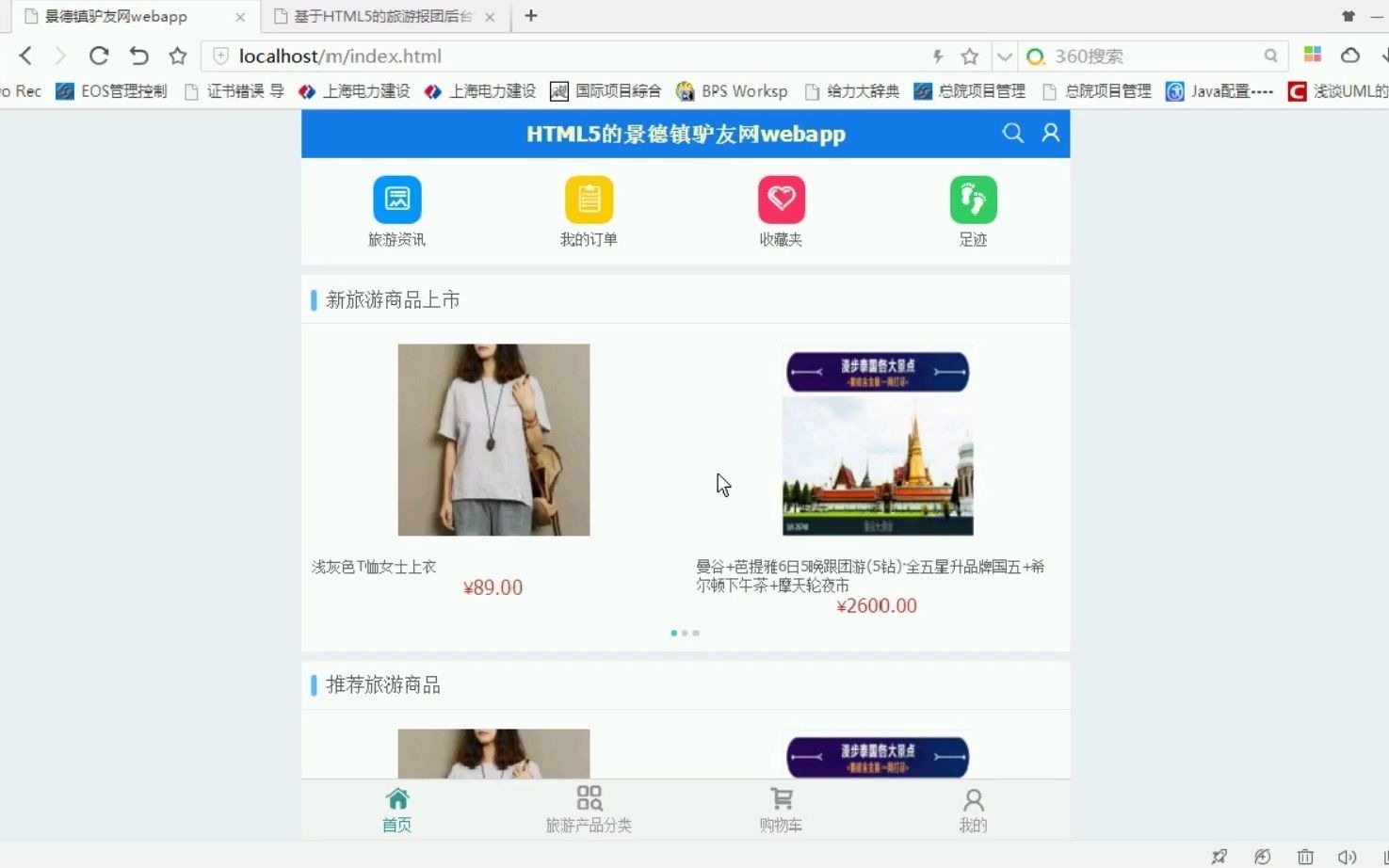
Task: Open the 购物车 shopping cart tab
Action: [x=781, y=810]
